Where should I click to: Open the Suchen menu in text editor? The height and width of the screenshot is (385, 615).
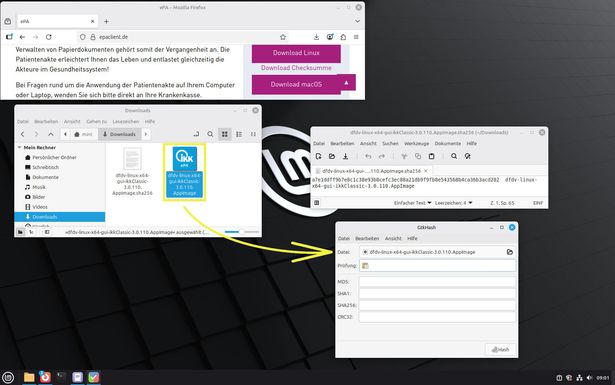[390, 143]
